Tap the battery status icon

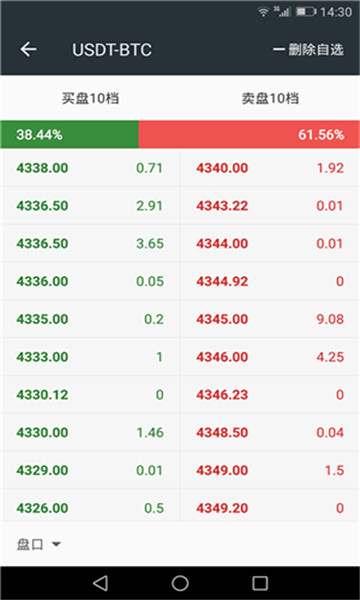point(306,12)
